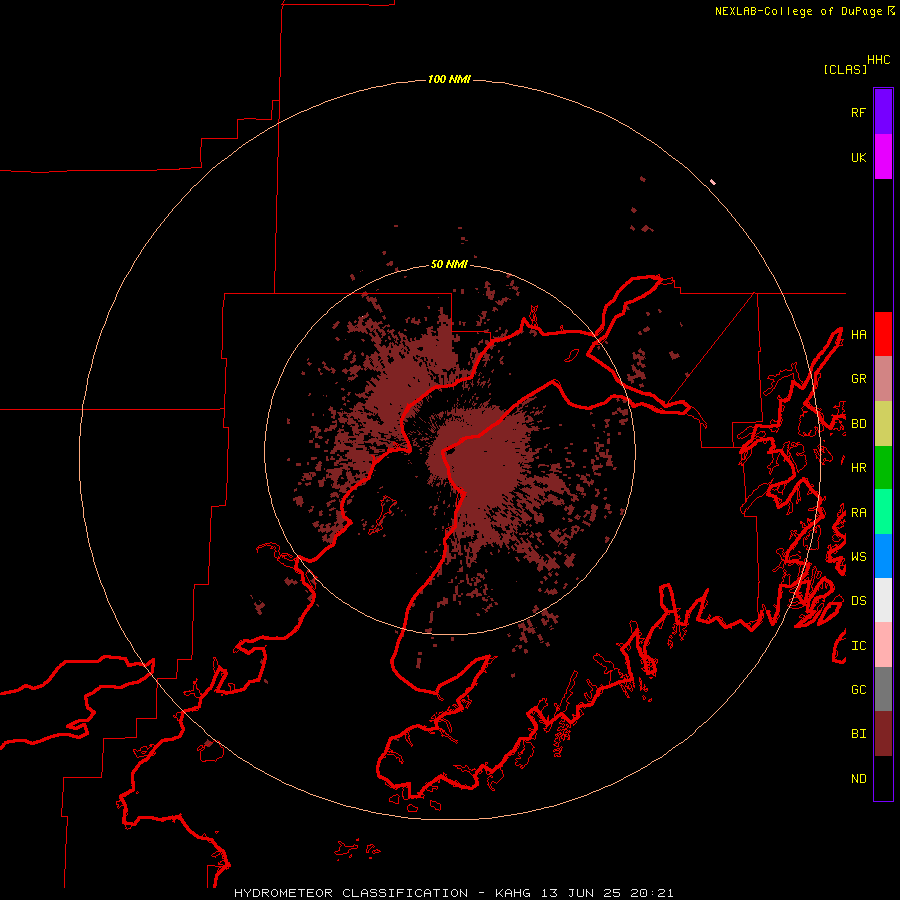Click the [CLAS] units label
Image resolution: width=900 pixels, height=900 pixels.
(845, 69)
